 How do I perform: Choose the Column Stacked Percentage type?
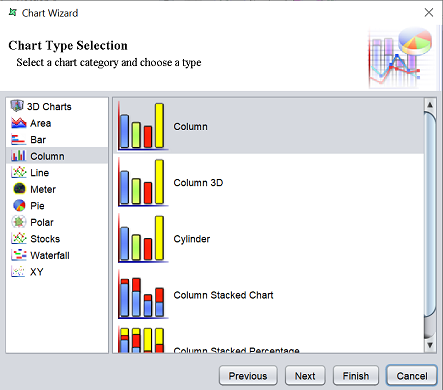[x=269, y=339]
